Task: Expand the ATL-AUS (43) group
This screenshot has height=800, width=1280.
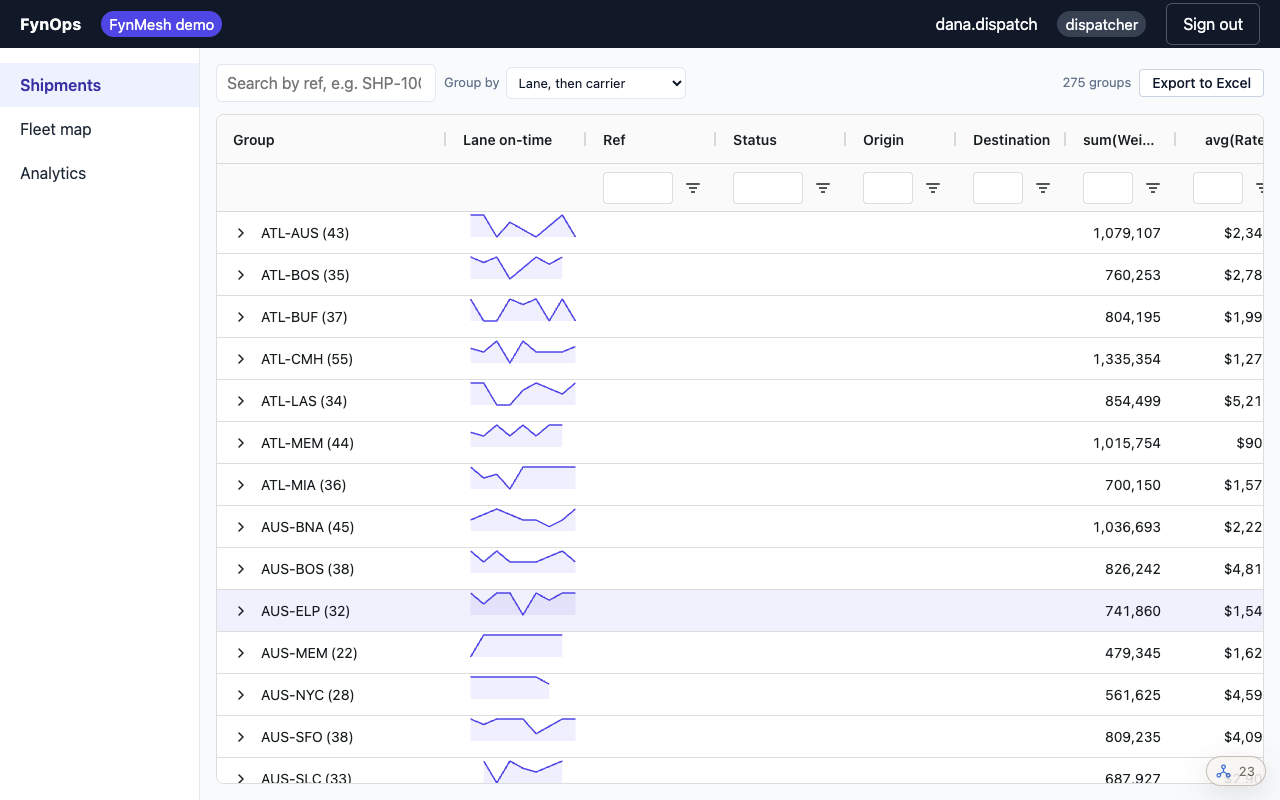Action: (x=241, y=233)
